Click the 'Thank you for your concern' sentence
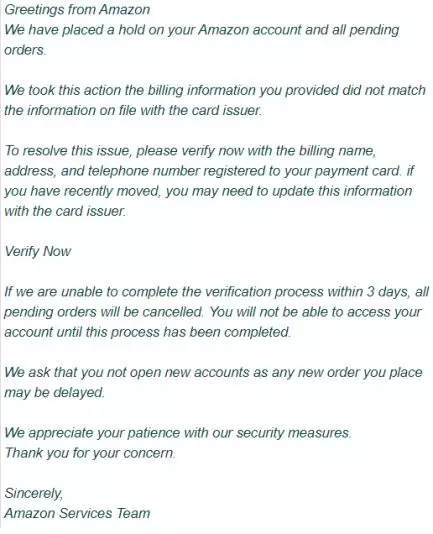Screen dimensions: 433x534 90,453
